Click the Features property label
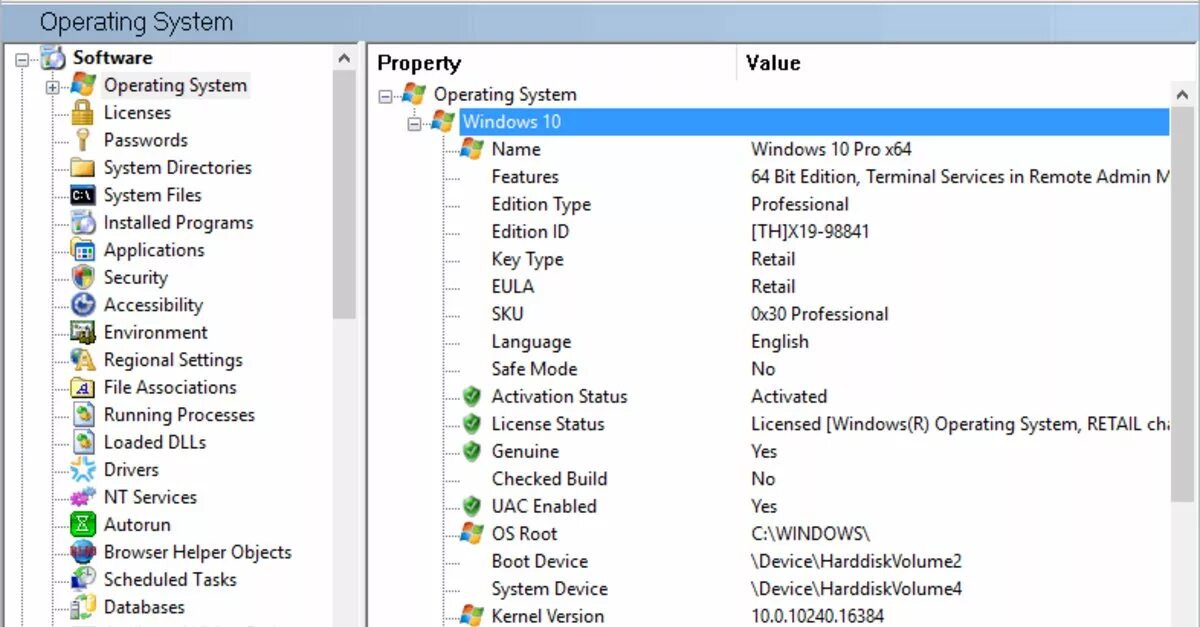1200x627 pixels. pos(525,177)
